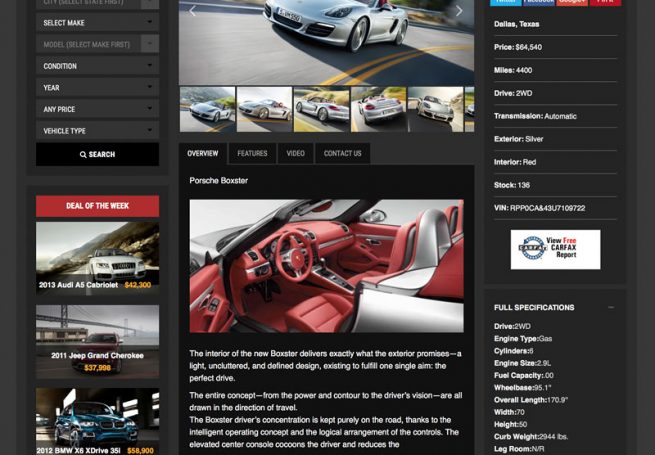Click the DEAL OF THE WEEK header
The width and height of the screenshot is (655, 455).
point(97,206)
